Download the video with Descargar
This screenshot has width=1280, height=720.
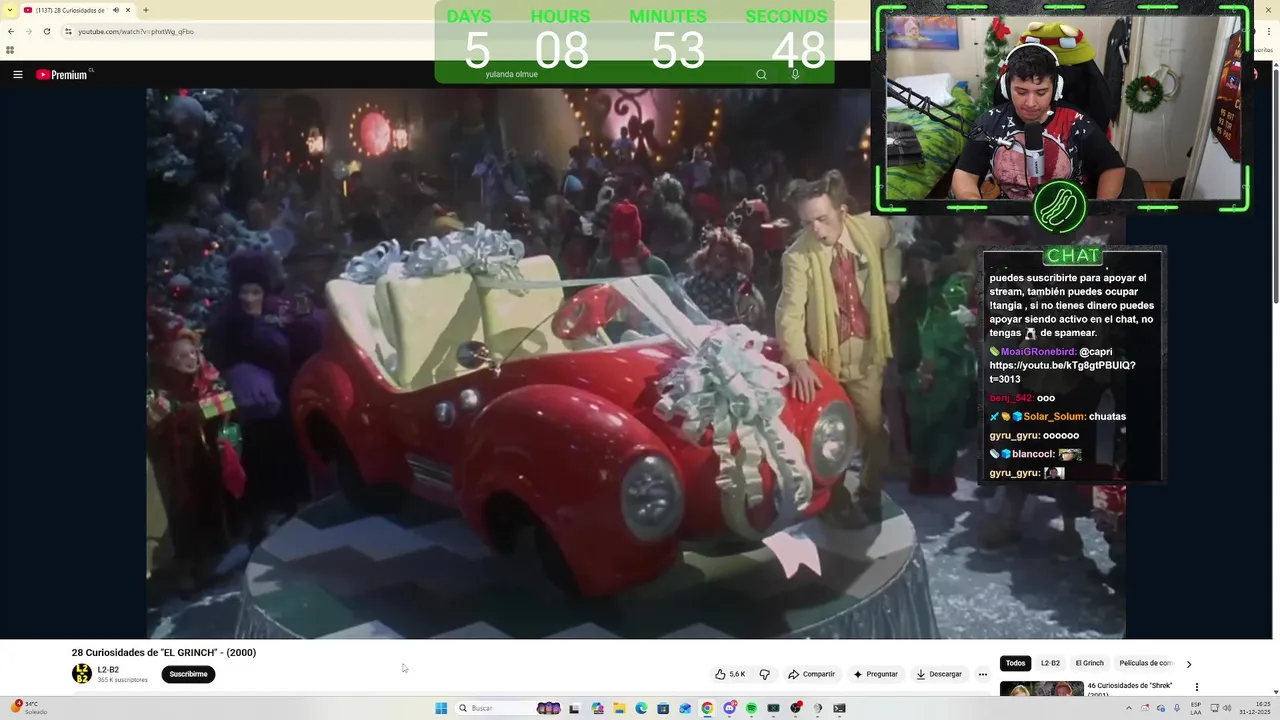click(939, 674)
